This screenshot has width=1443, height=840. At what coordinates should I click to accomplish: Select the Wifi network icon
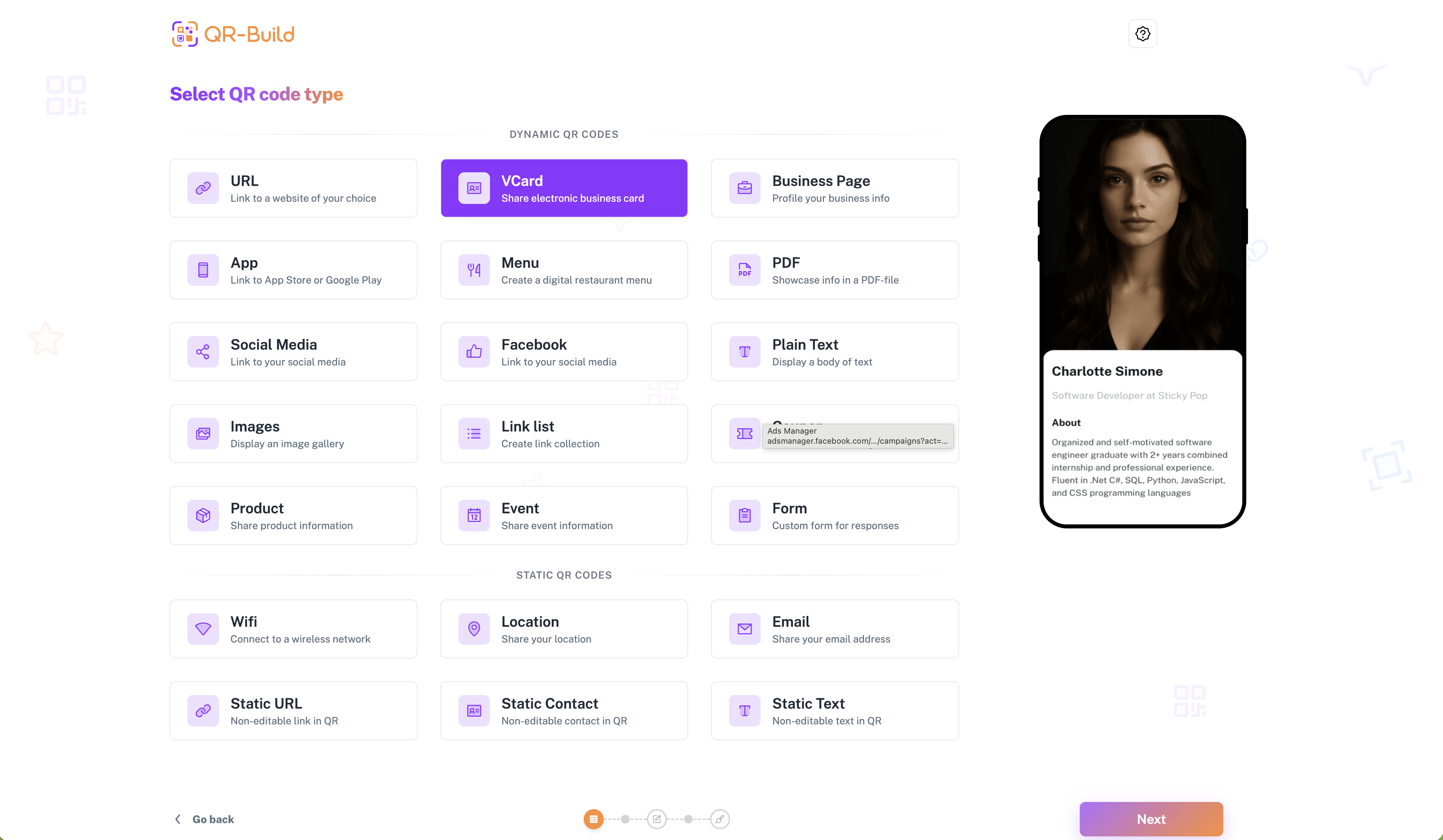[x=203, y=629]
